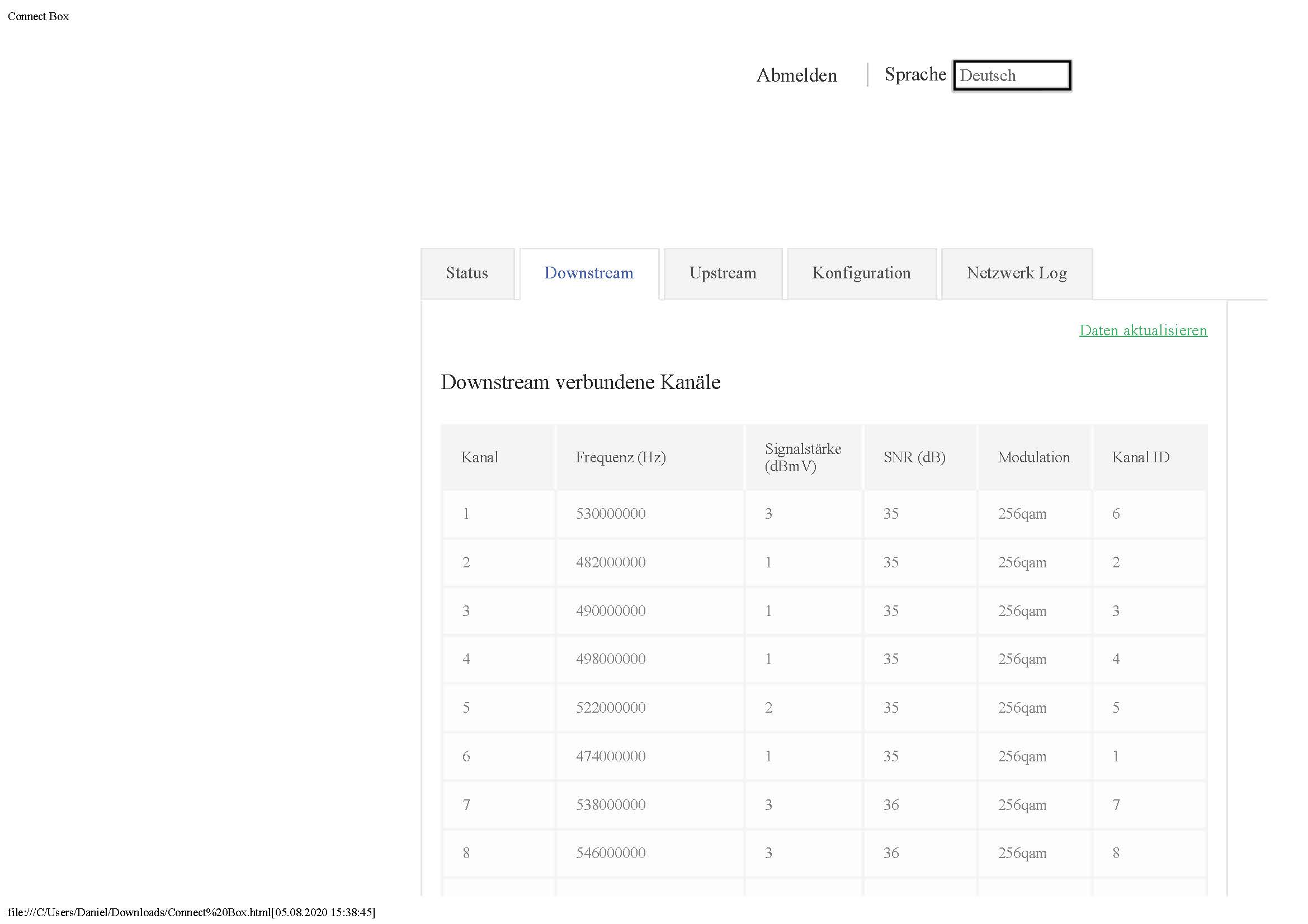Click frequency cell 538000000
The width and height of the screenshot is (1308, 924).
click(x=610, y=804)
